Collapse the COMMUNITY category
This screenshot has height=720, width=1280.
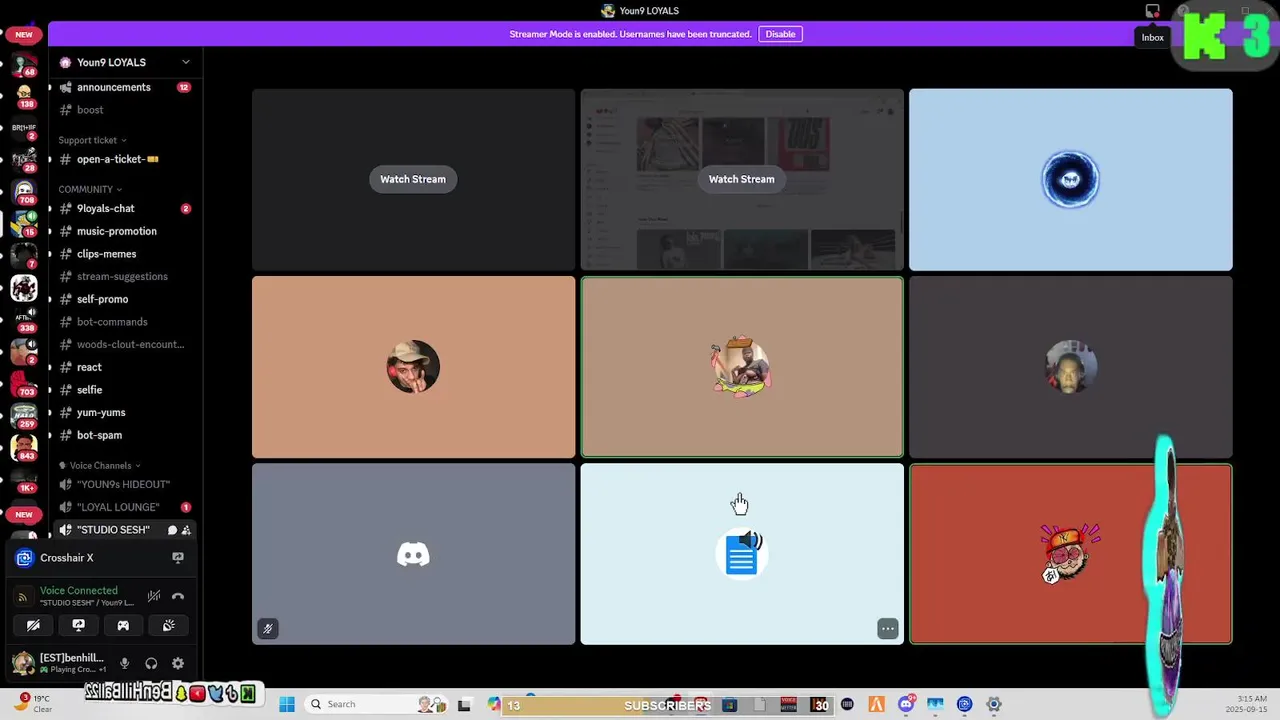click(x=90, y=189)
